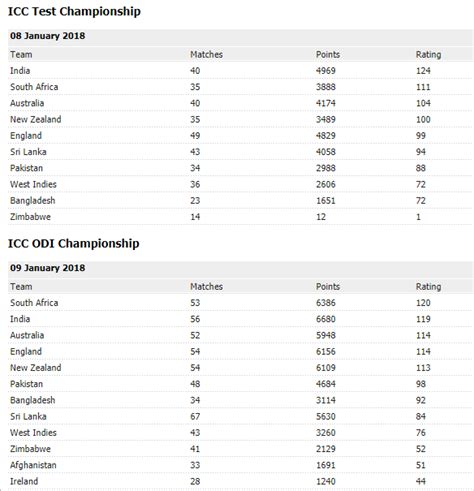Click Bangladesh's ODI points value 3114

pos(326,400)
